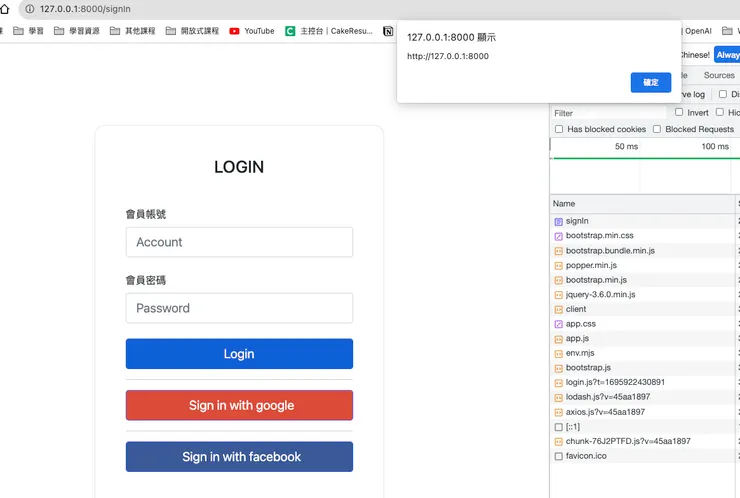Focus the Account input field
Screen dimensions: 740x498
coord(239,242)
